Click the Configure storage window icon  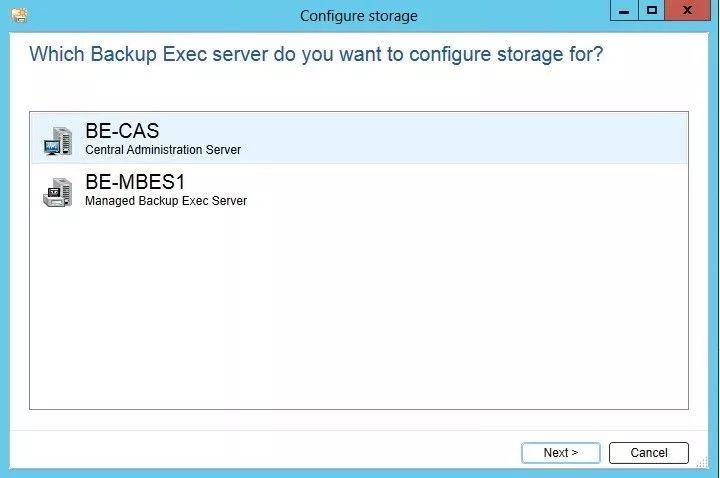tap(18, 15)
